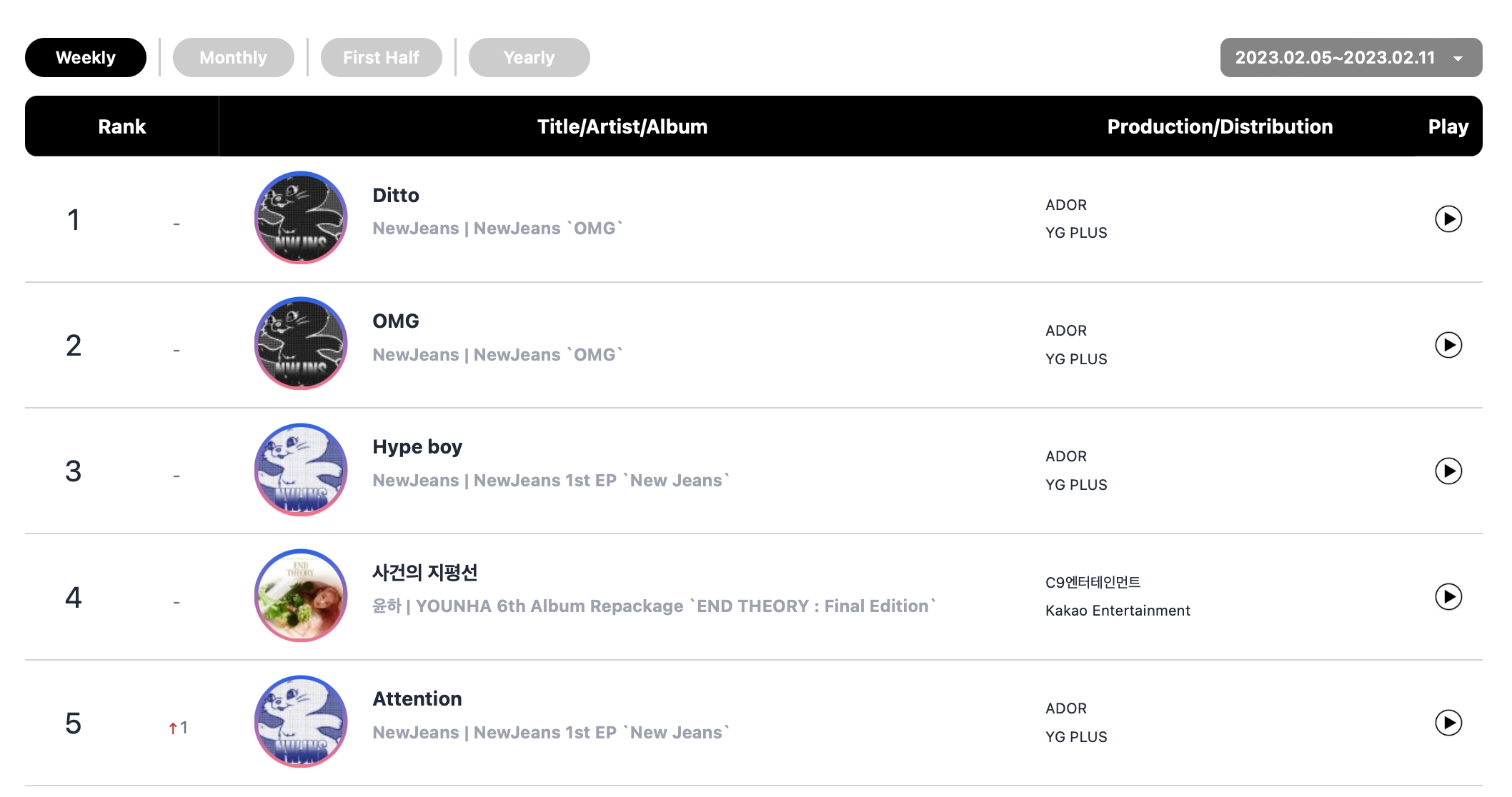The height and width of the screenshot is (797, 1512).
Task: Play the OMG track
Action: coord(1448,345)
